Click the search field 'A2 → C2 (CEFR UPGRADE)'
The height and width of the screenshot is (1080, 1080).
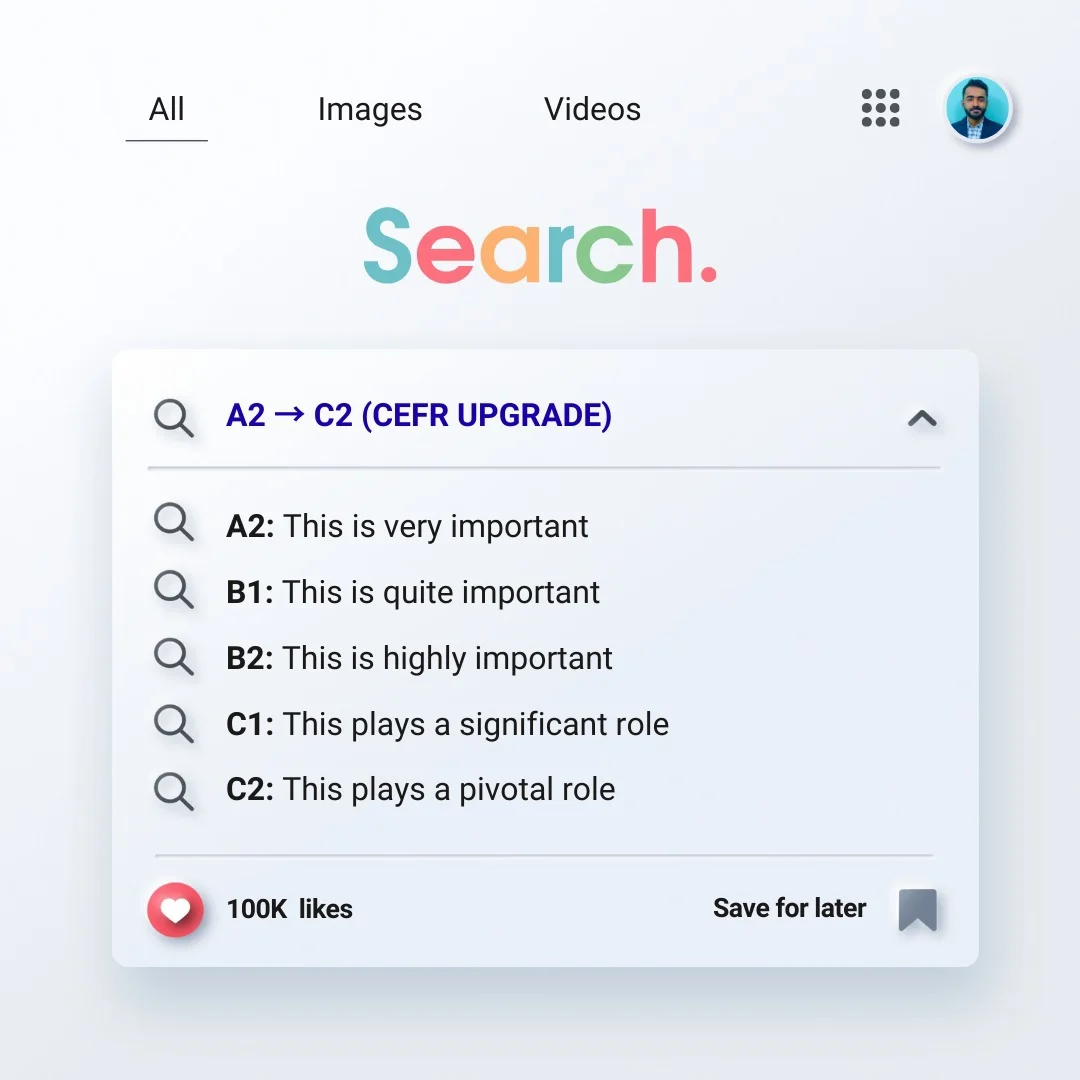pos(419,416)
